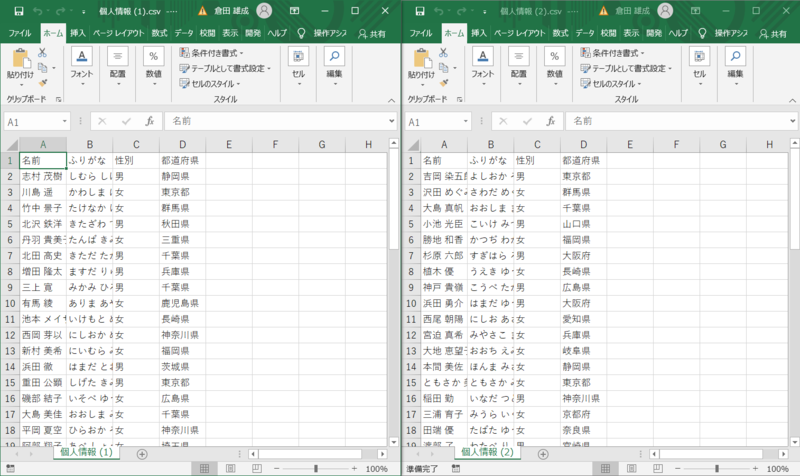Open 条件付き書式 dropdown in the left window

pyautogui.click(x=211, y=53)
